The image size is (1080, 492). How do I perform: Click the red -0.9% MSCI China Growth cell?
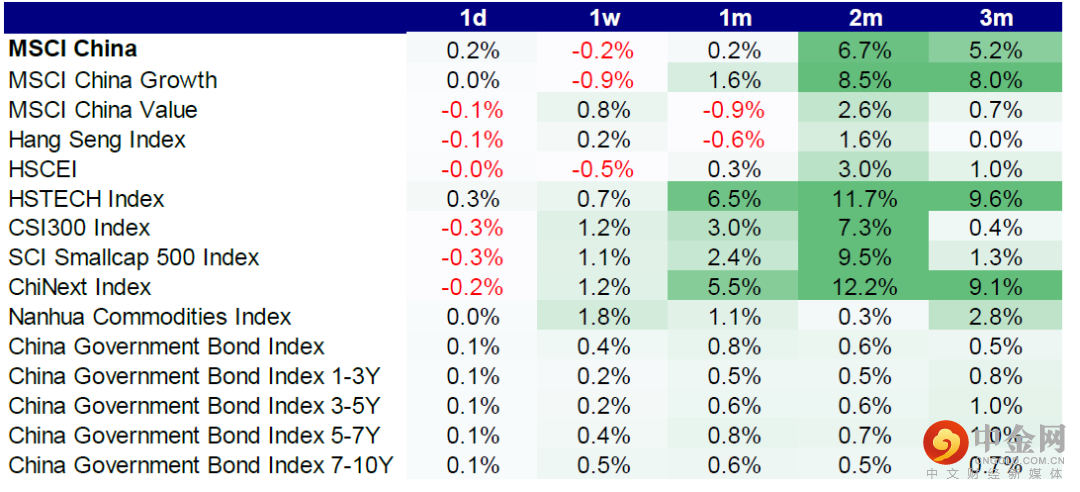pyautogui.click(x=603, y=80)
